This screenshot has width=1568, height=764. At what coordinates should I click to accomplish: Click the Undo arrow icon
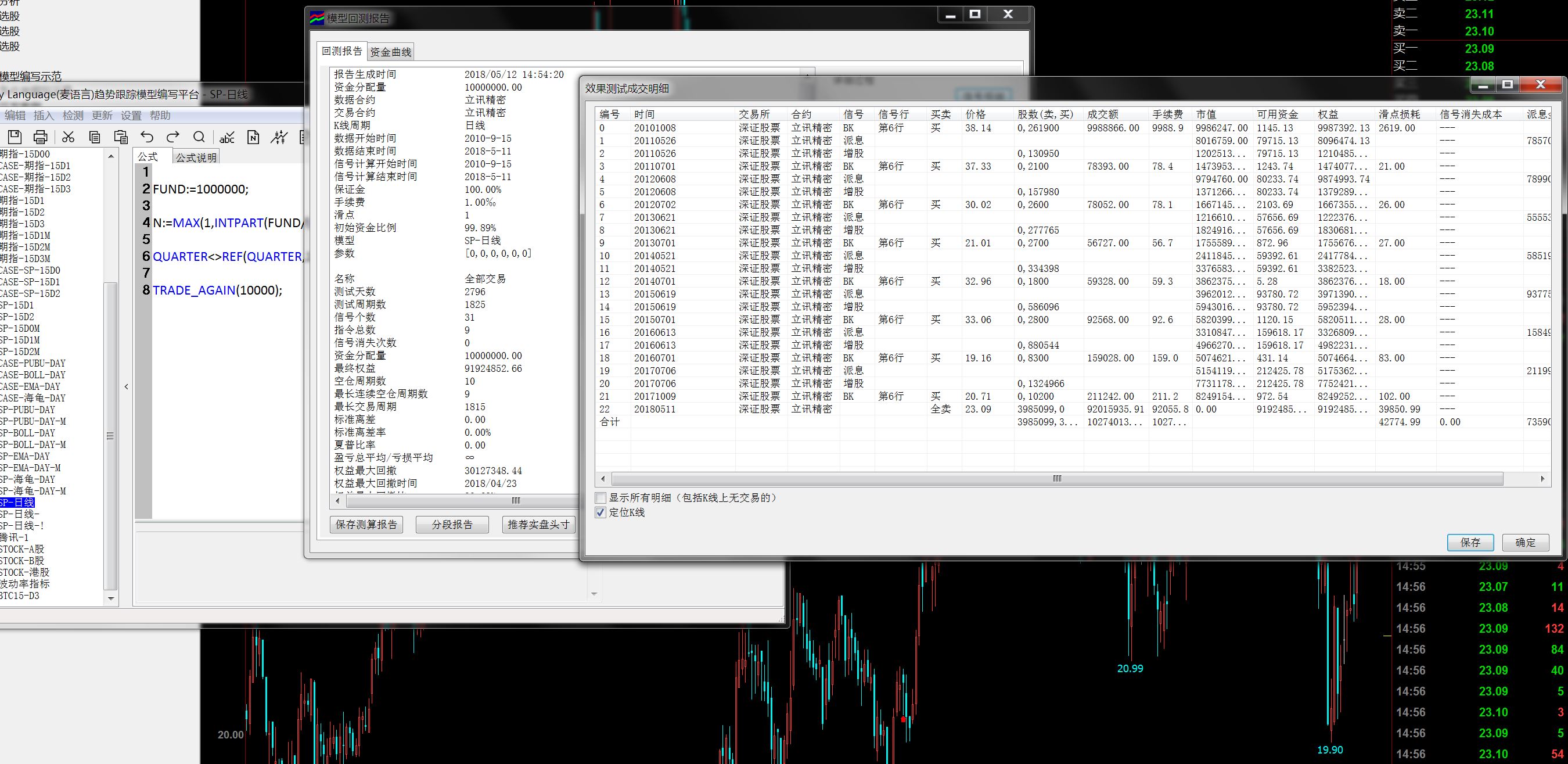tap(147, 137)
